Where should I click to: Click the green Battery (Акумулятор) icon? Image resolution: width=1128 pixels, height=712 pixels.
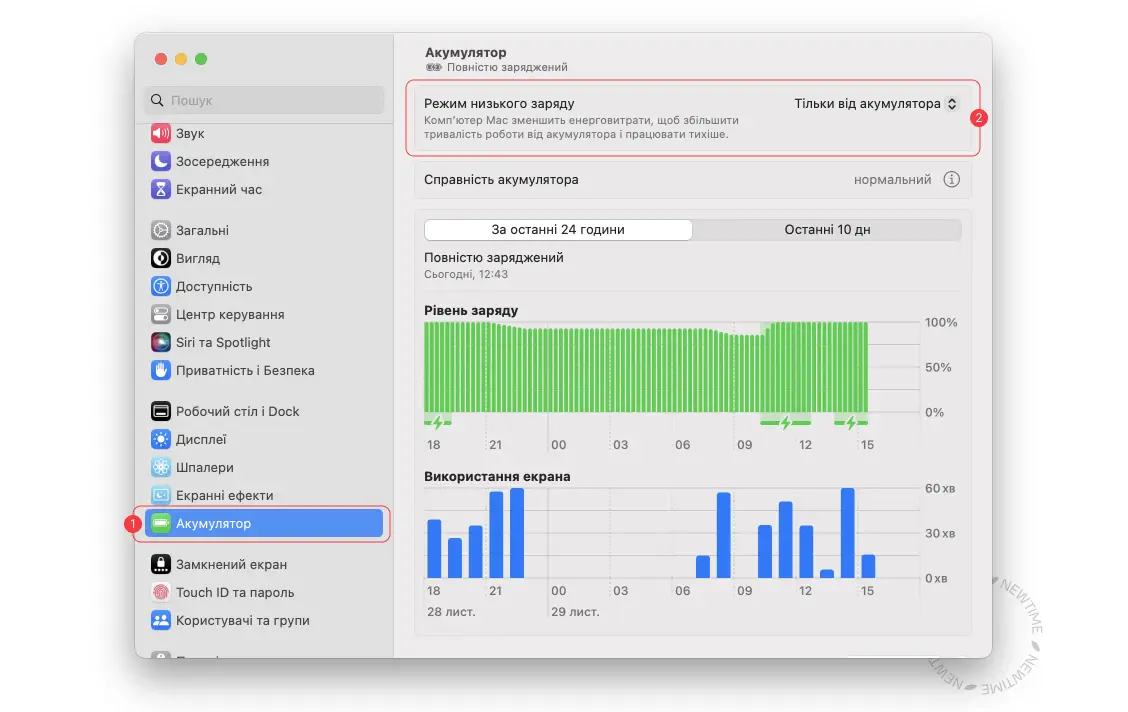point(160,523)
